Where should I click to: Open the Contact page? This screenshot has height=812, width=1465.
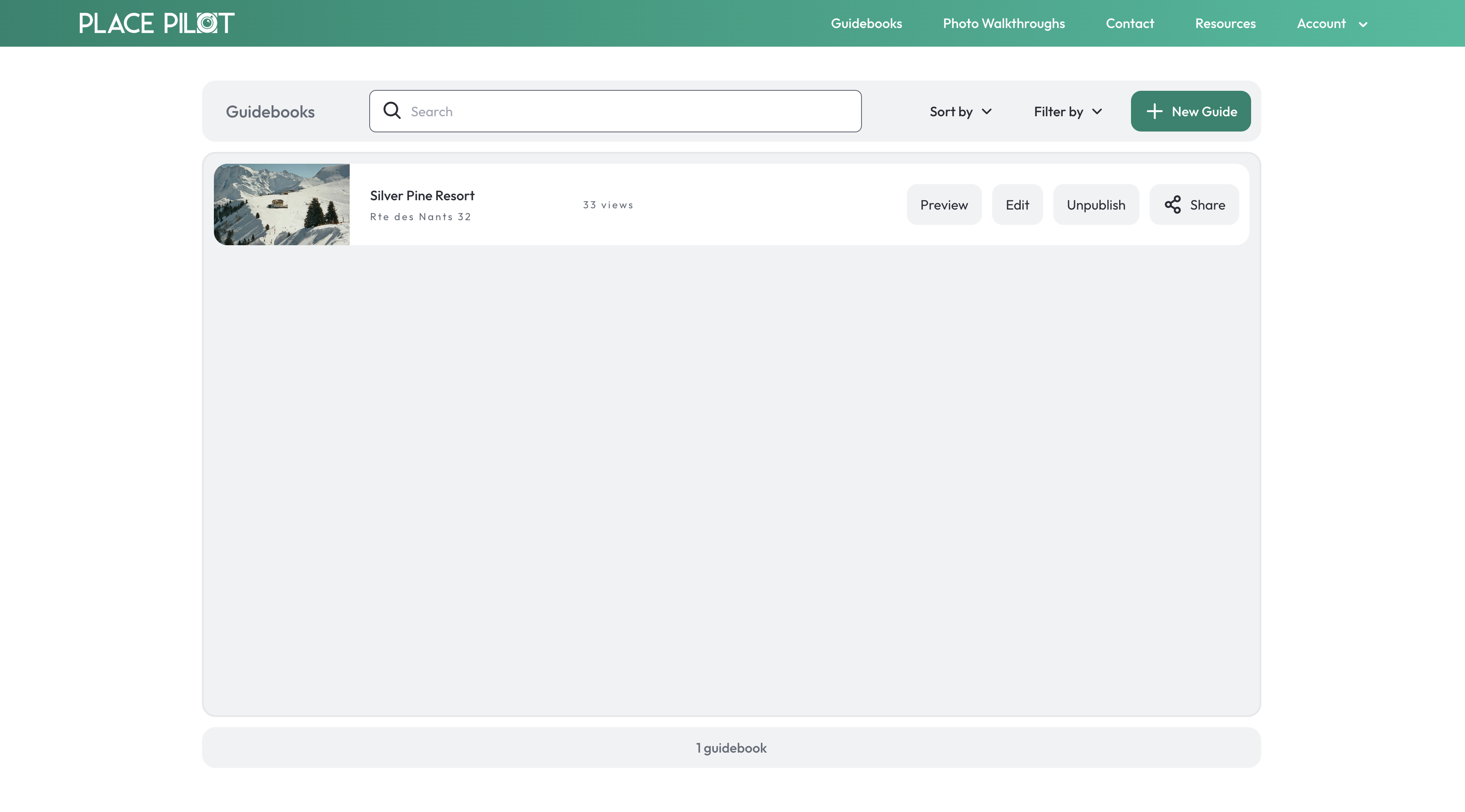tap(1129, 23)
